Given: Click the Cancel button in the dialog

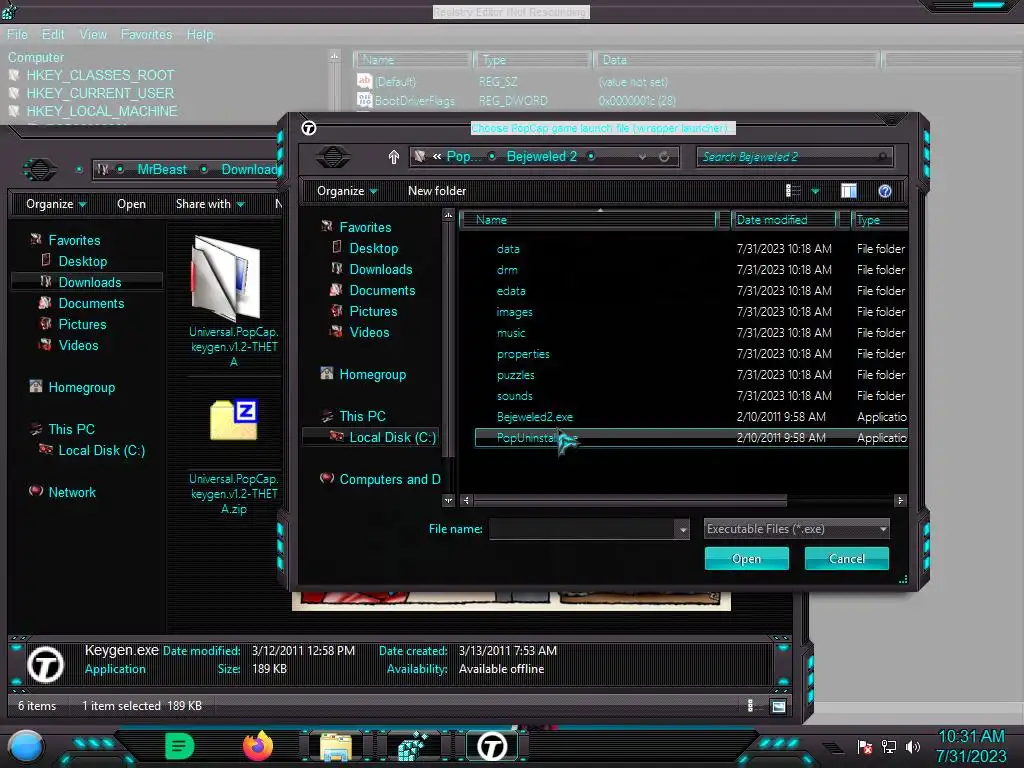Looking at the screenshot, I should 846,558.
